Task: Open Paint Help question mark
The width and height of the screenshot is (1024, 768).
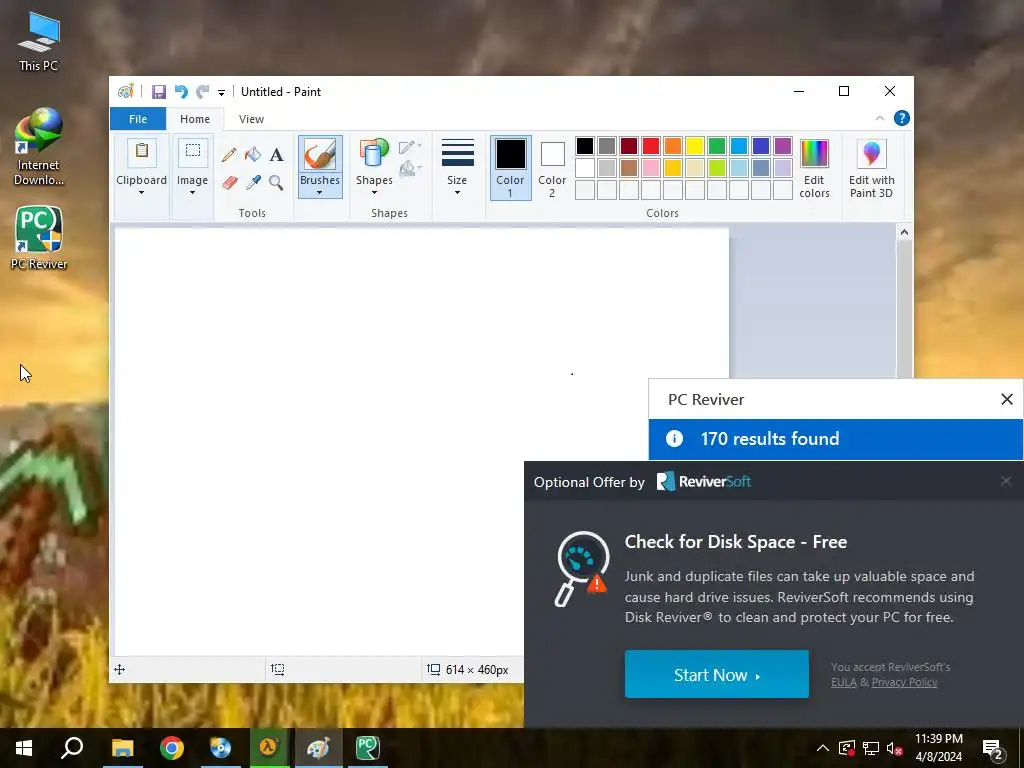Action: tap(902, 118)
